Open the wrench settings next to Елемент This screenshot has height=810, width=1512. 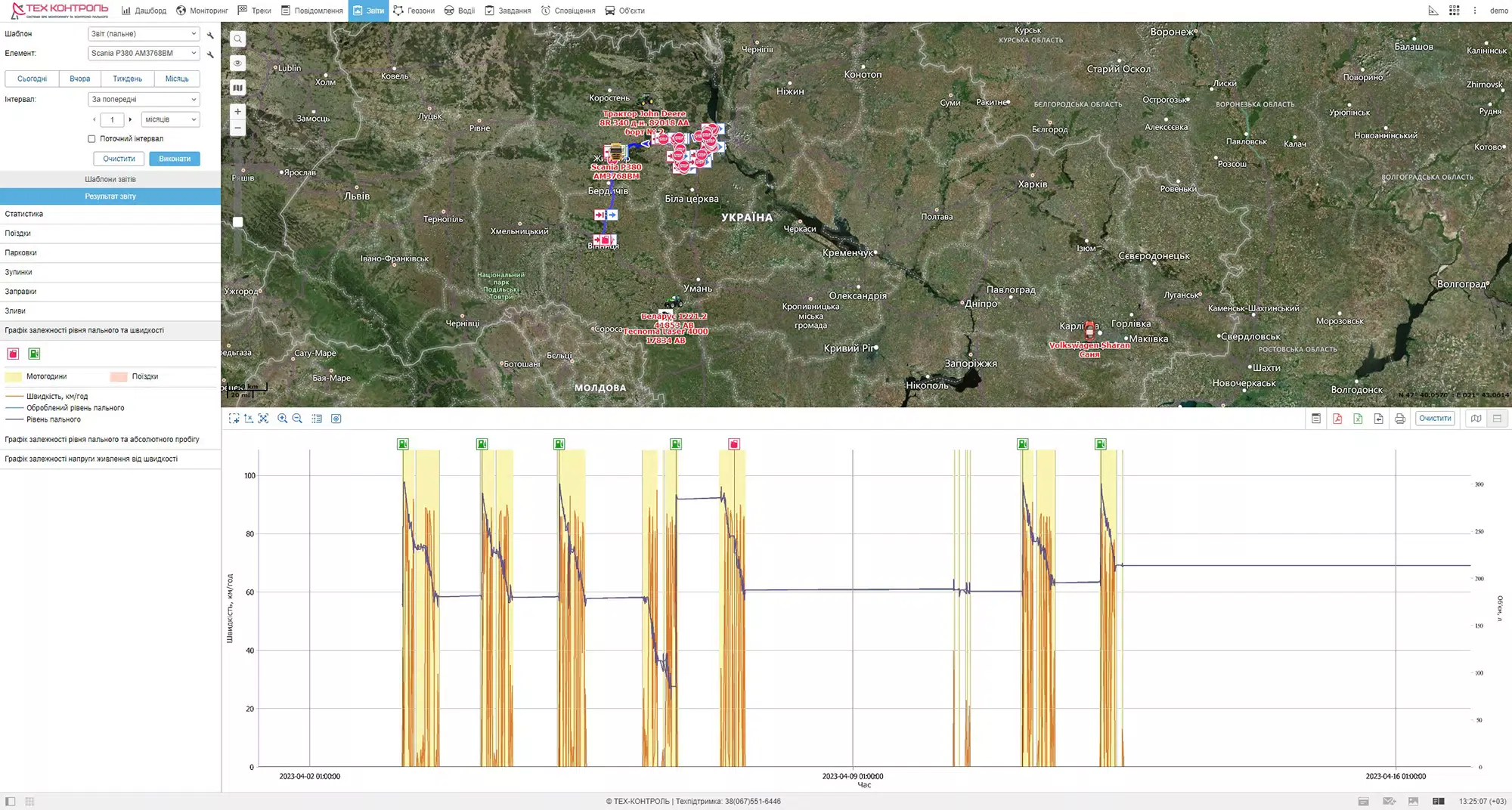(x=210, y=54)
